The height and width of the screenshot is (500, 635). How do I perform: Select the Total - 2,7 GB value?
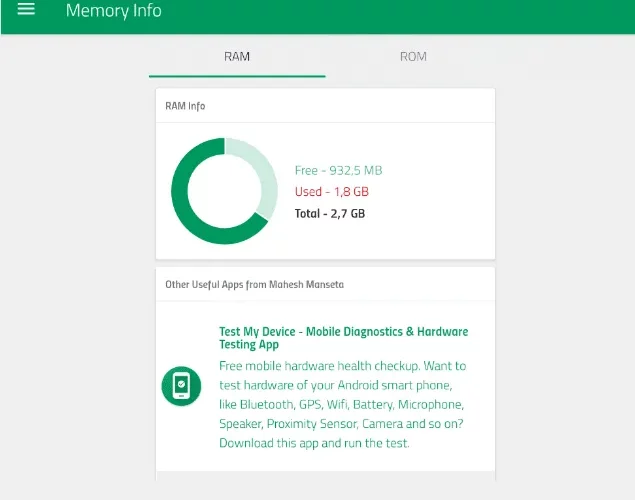(330, 213)
